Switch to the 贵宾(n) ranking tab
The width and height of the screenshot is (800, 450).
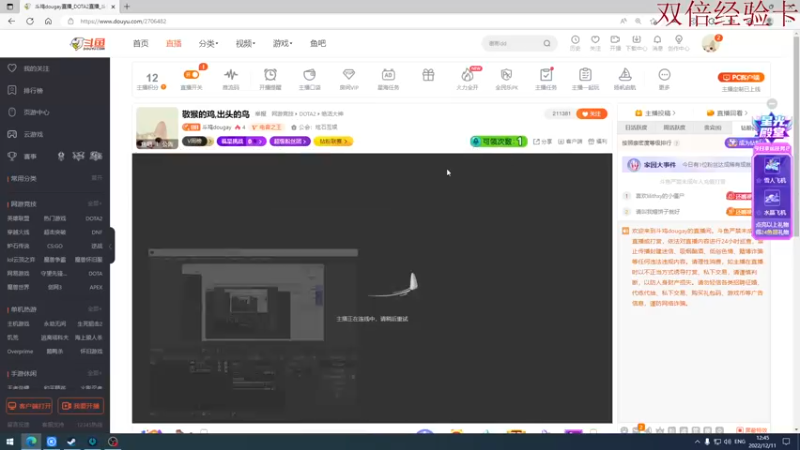[713, 128]
